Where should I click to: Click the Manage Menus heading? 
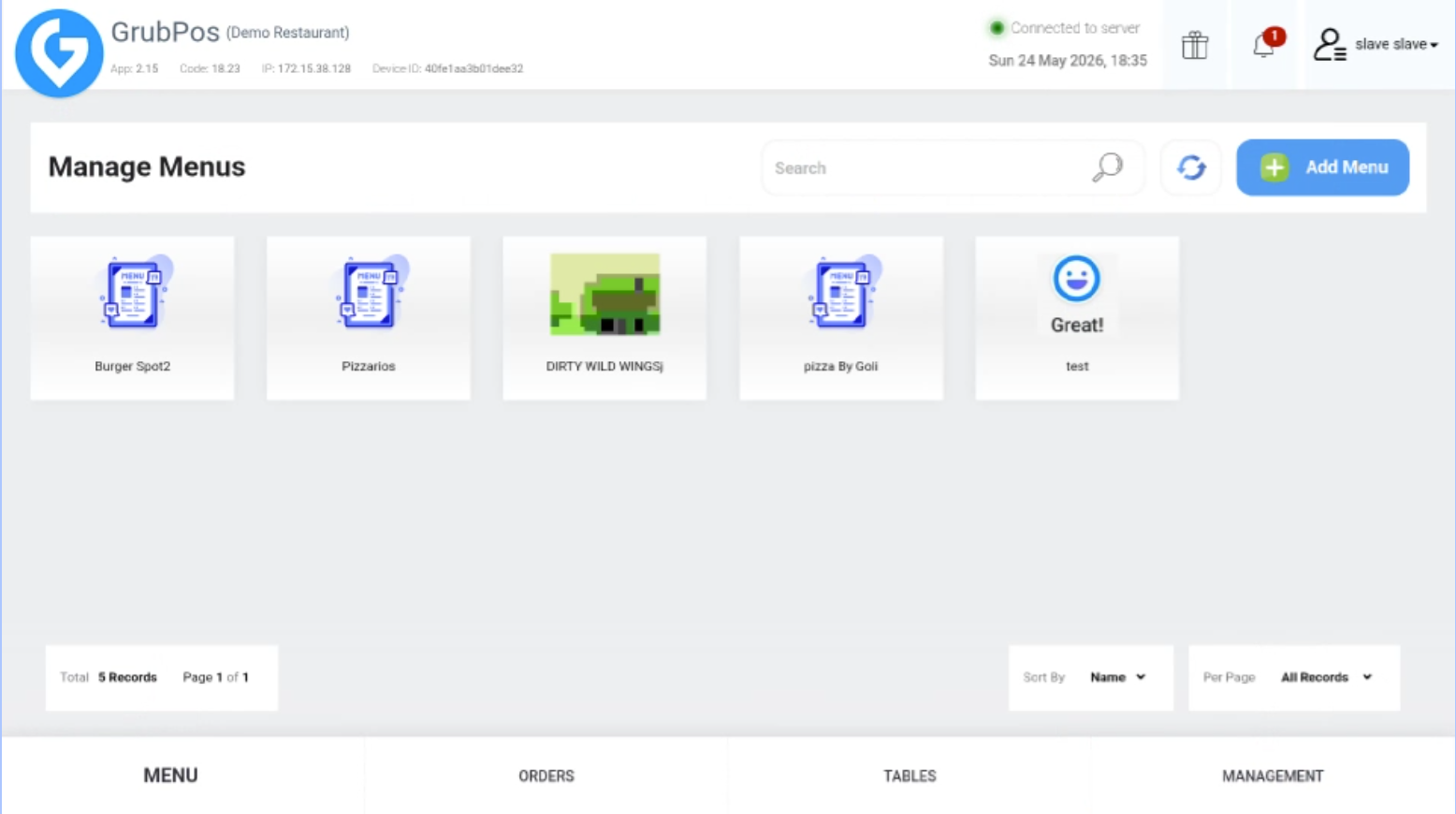(x=147, y=167)
